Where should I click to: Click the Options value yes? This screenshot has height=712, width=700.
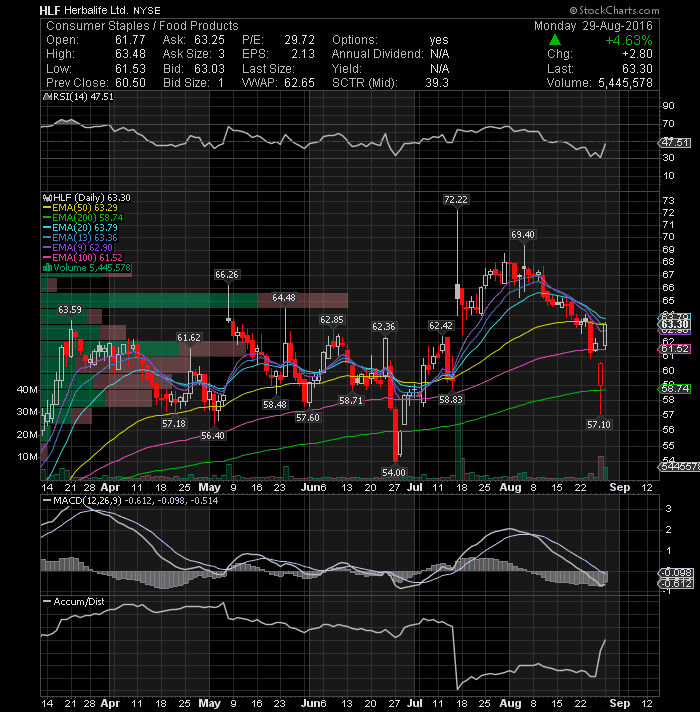[439, 40]
